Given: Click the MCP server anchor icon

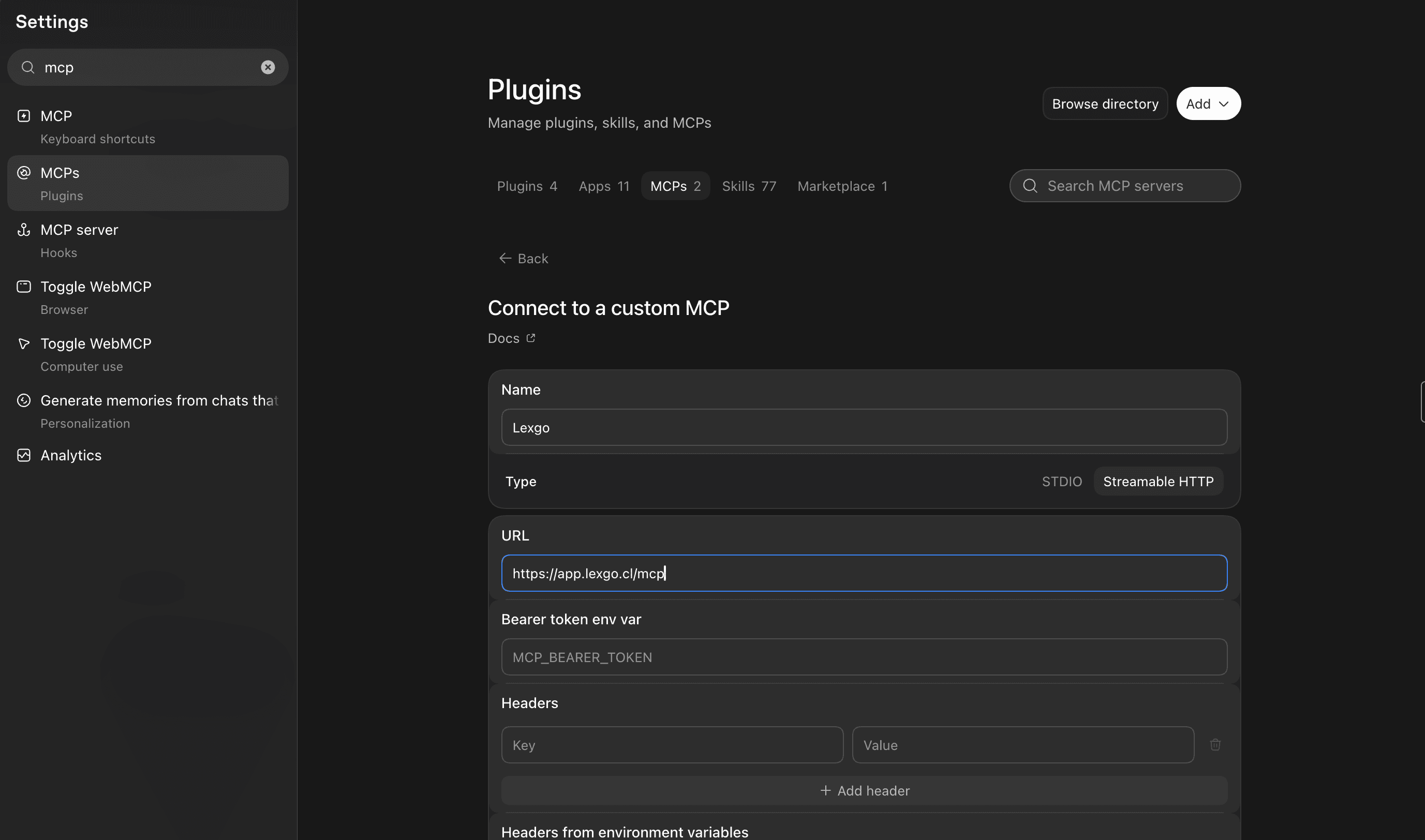Looking at the screenshot, I should coord(24,230).
